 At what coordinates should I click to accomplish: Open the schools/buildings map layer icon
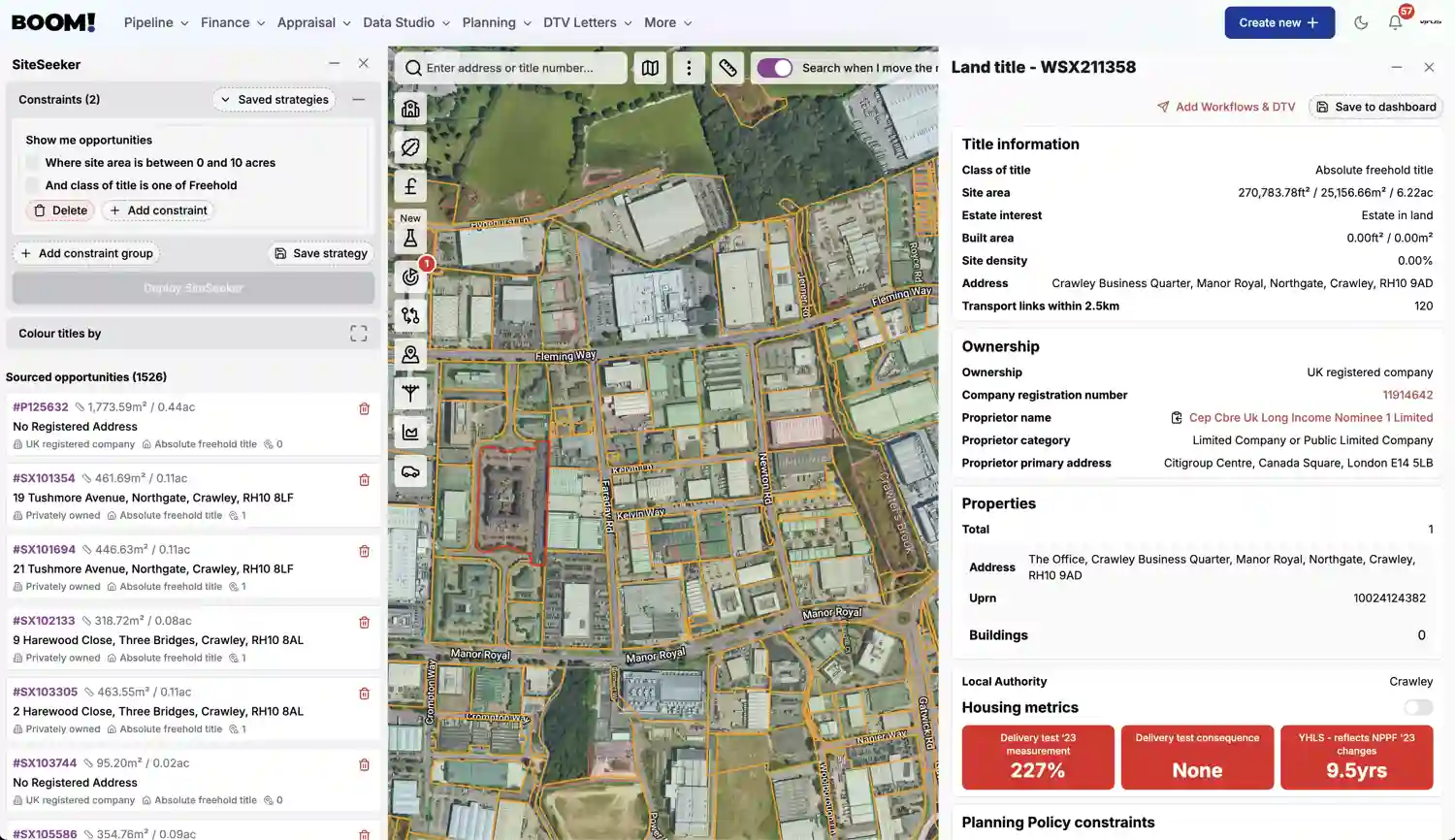(410, 109)
